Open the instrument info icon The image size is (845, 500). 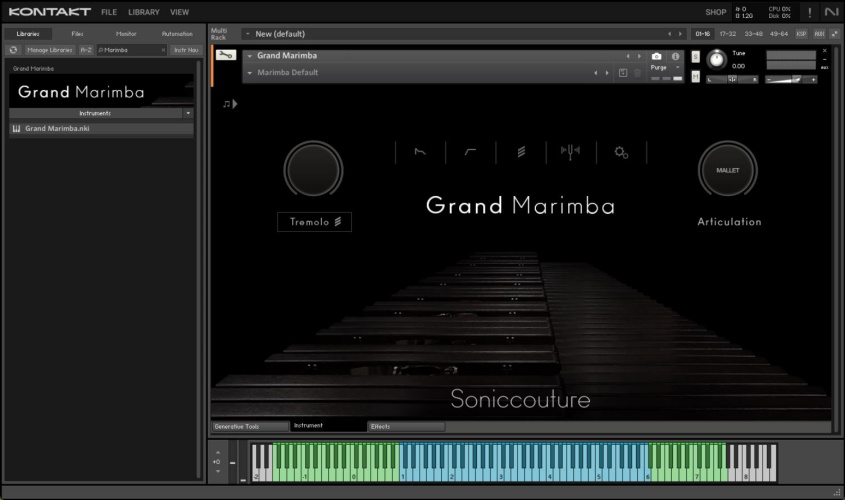[x=675, y=56]
